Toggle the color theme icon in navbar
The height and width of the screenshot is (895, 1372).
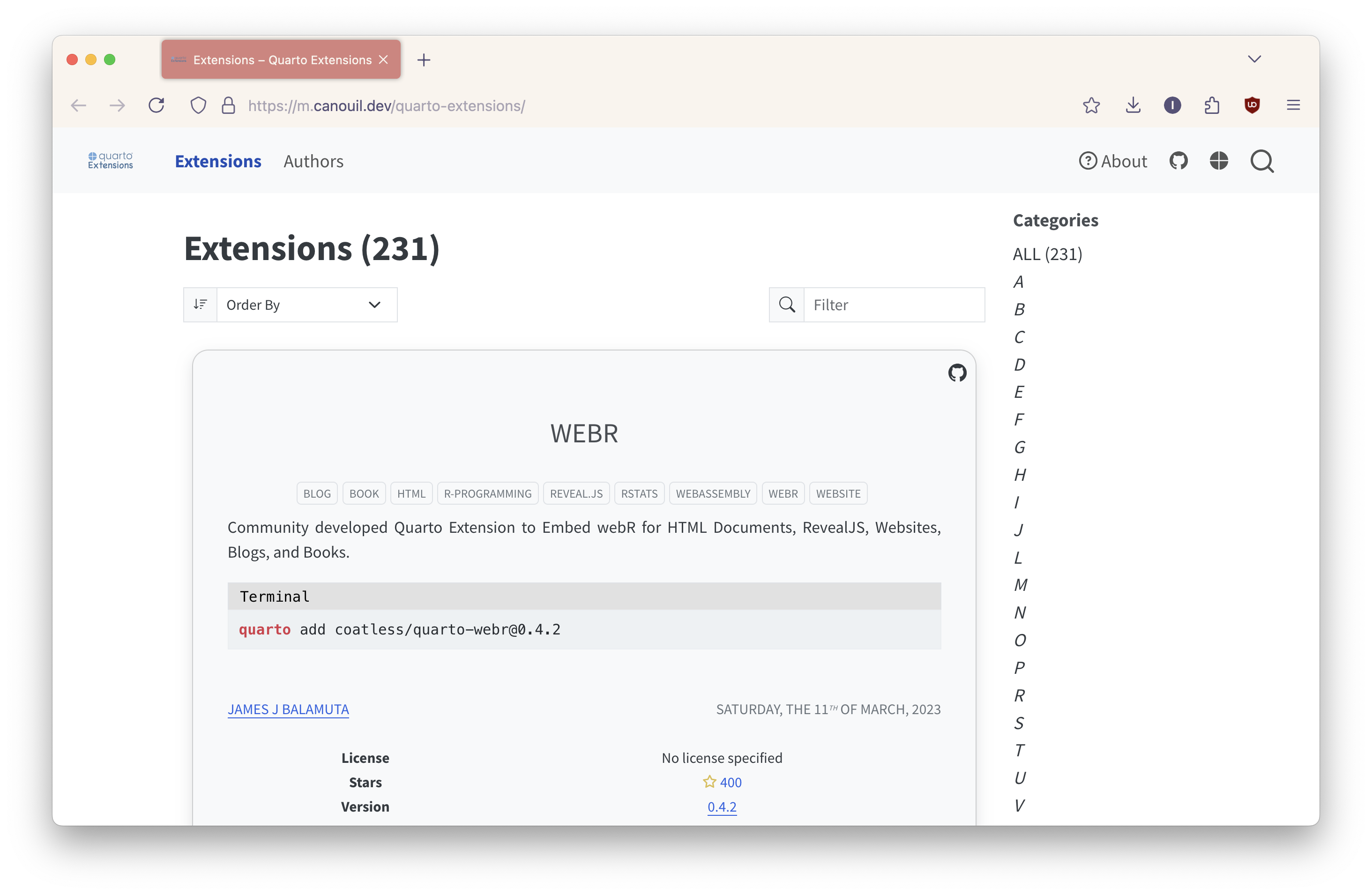(x=1219, y=161)
